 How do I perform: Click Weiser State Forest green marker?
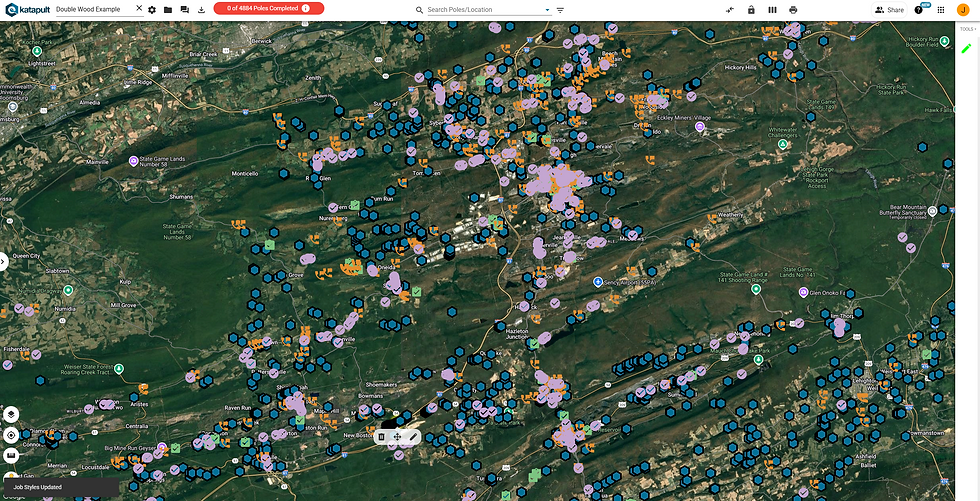coord(119,368)
